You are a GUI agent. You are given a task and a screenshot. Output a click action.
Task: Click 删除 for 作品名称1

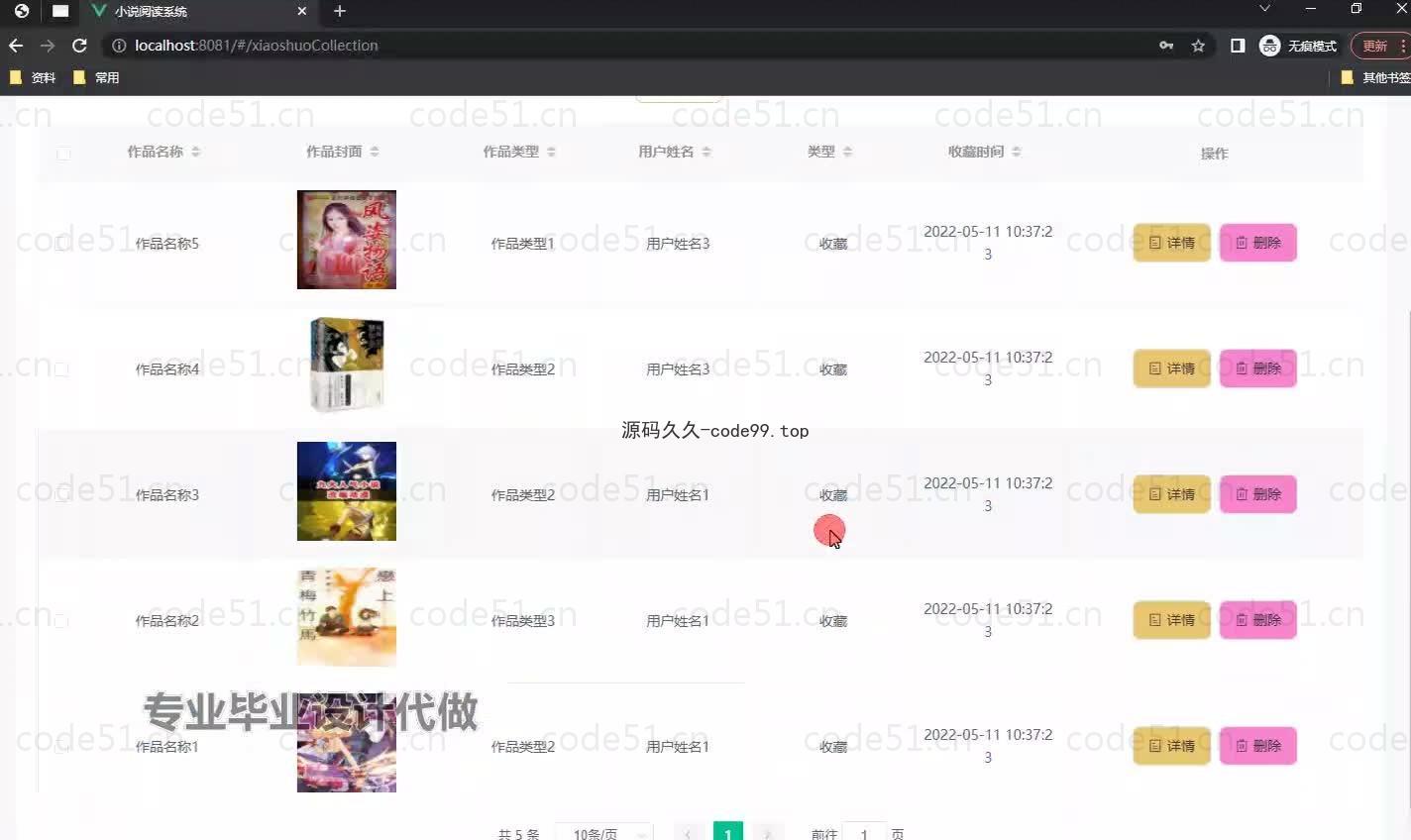[1258, 746]
